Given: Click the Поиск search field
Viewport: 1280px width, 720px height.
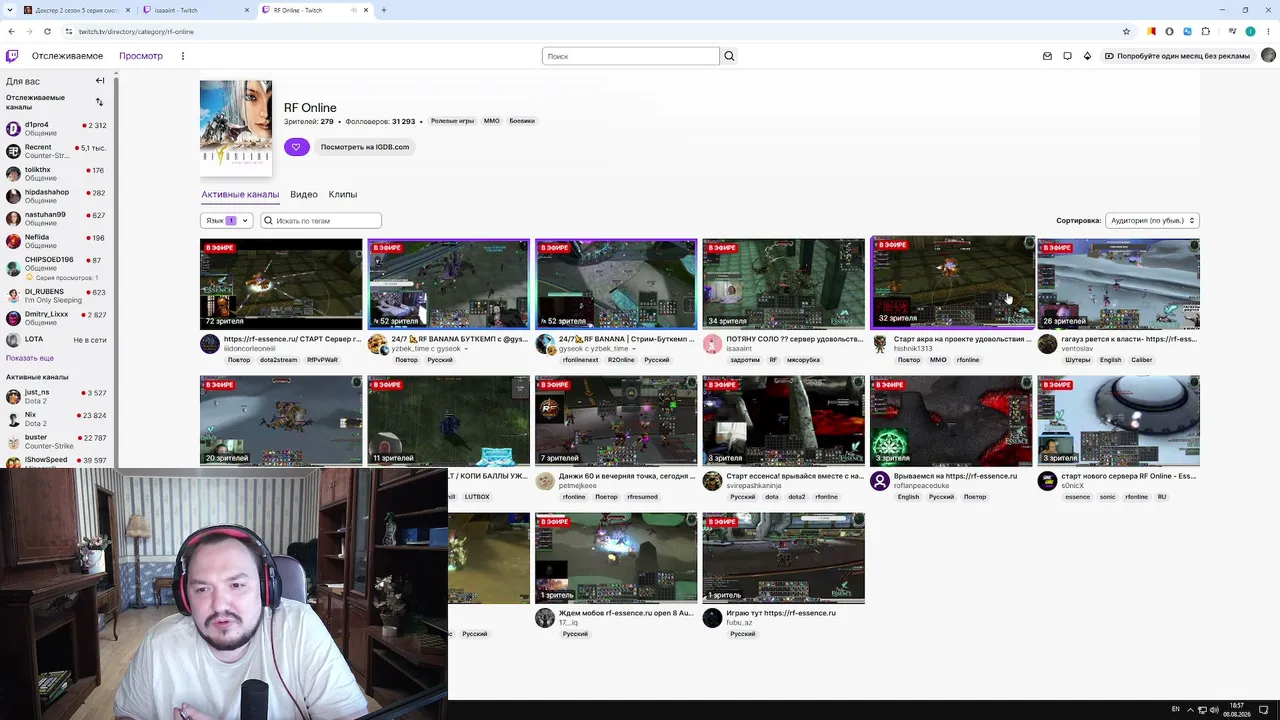Looking at the screenshot, I should tap(630, 56).
